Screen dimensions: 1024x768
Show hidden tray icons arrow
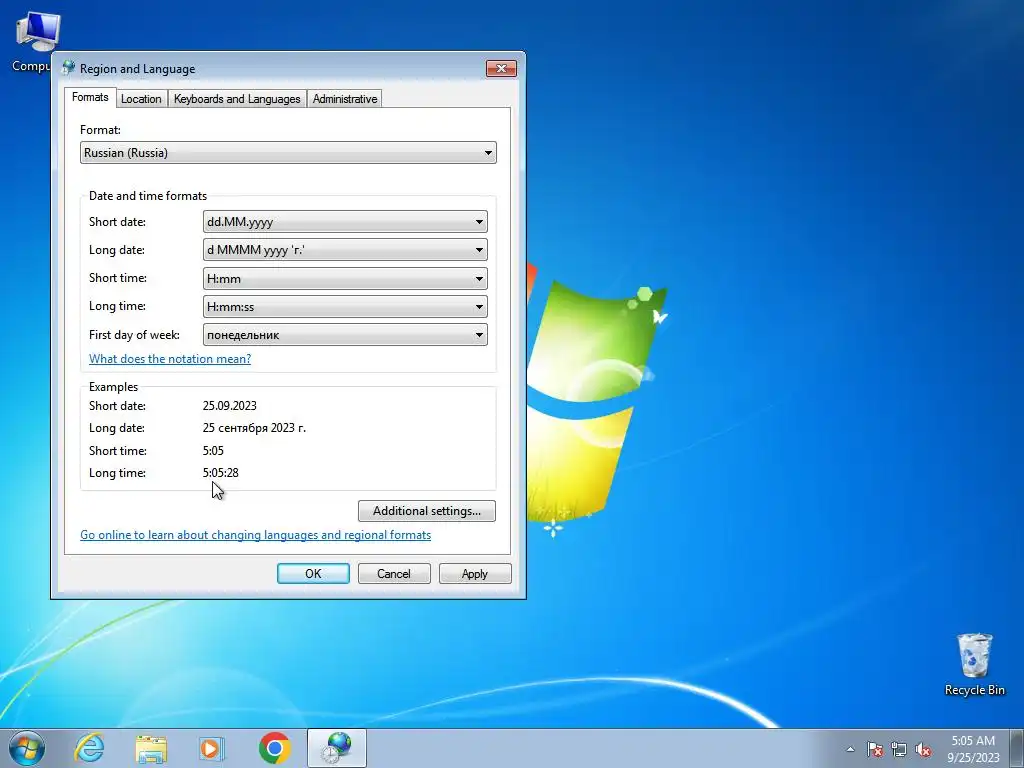850,750
